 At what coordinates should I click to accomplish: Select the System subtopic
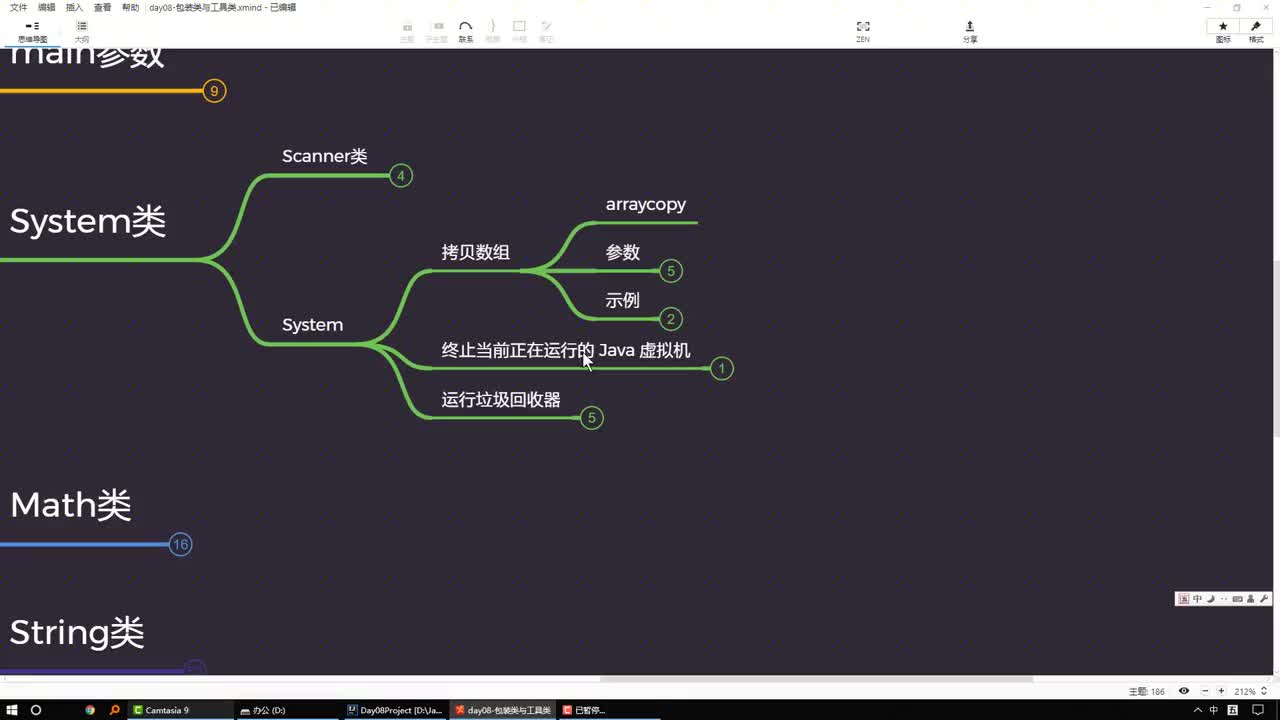coord(312,325)
